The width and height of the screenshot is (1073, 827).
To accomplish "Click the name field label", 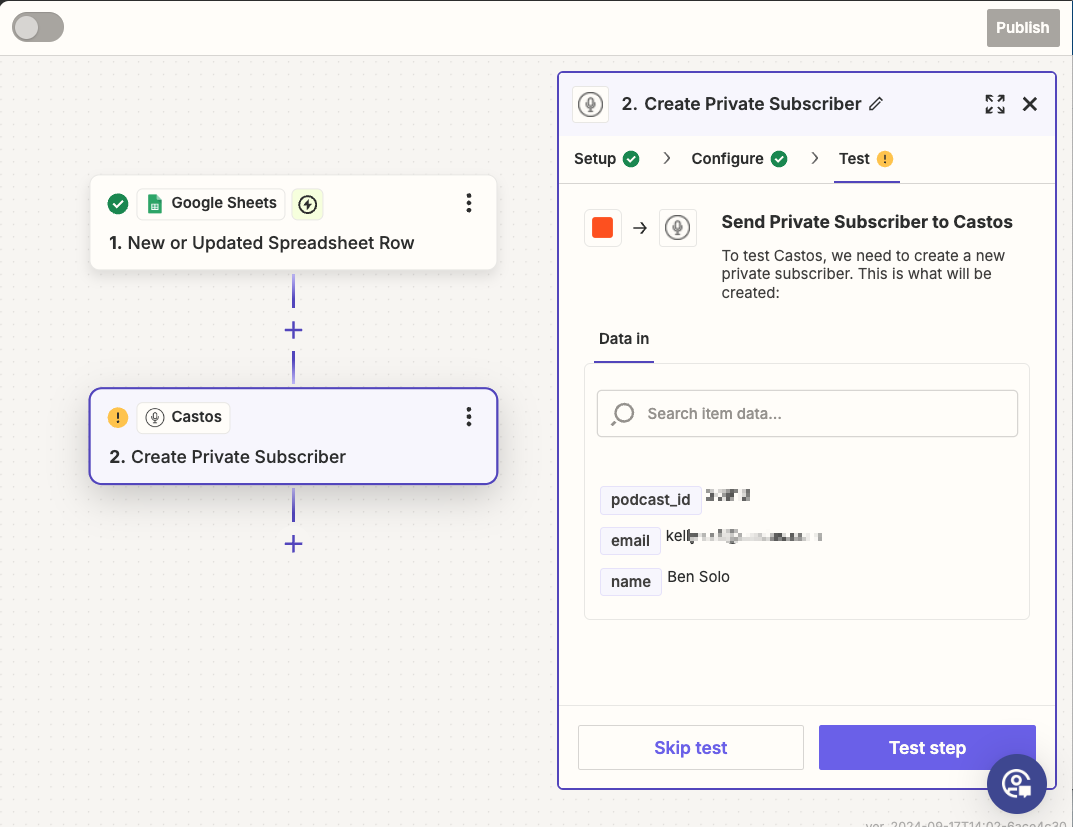I will (630, 582).
